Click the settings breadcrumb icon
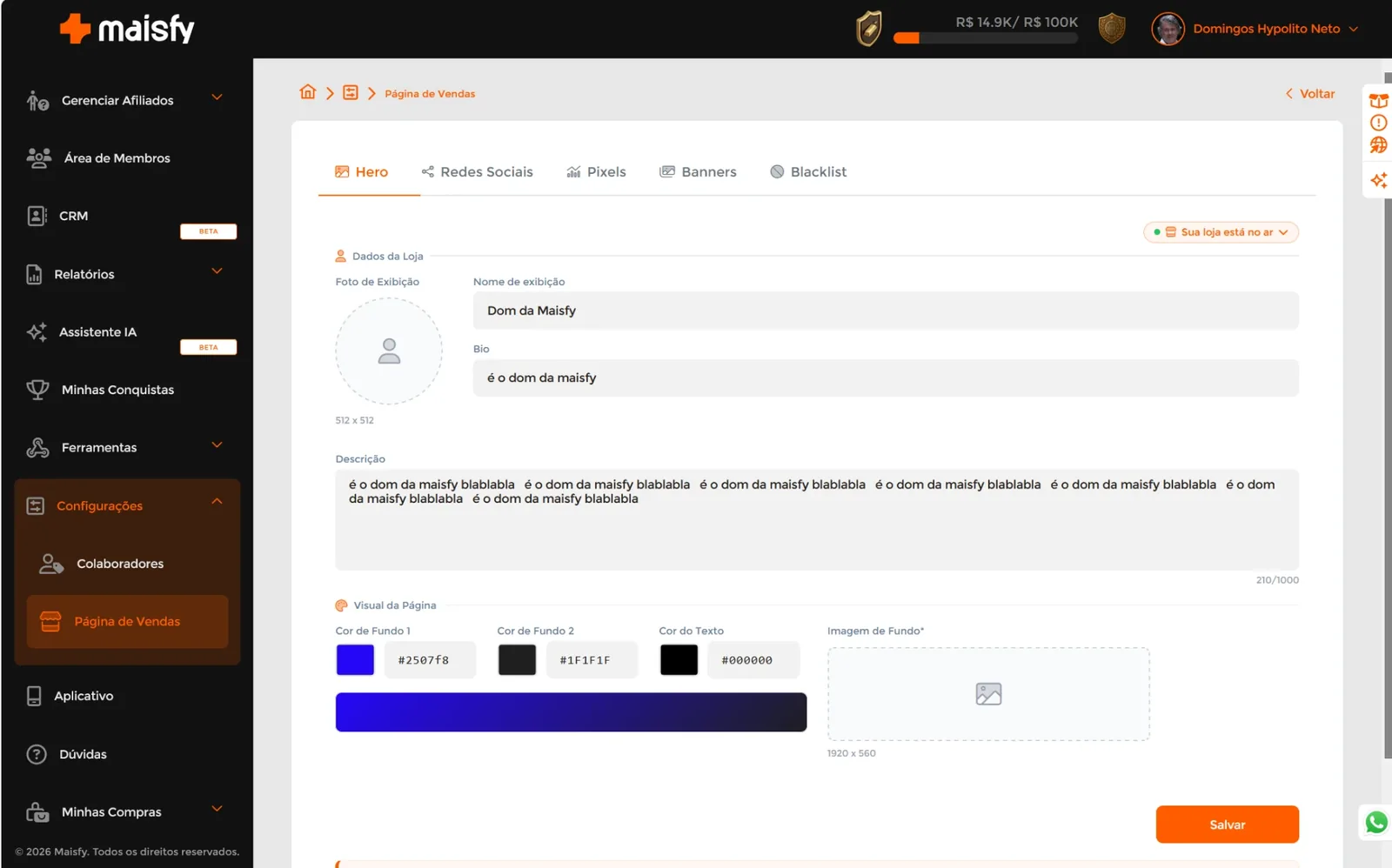 351,92
